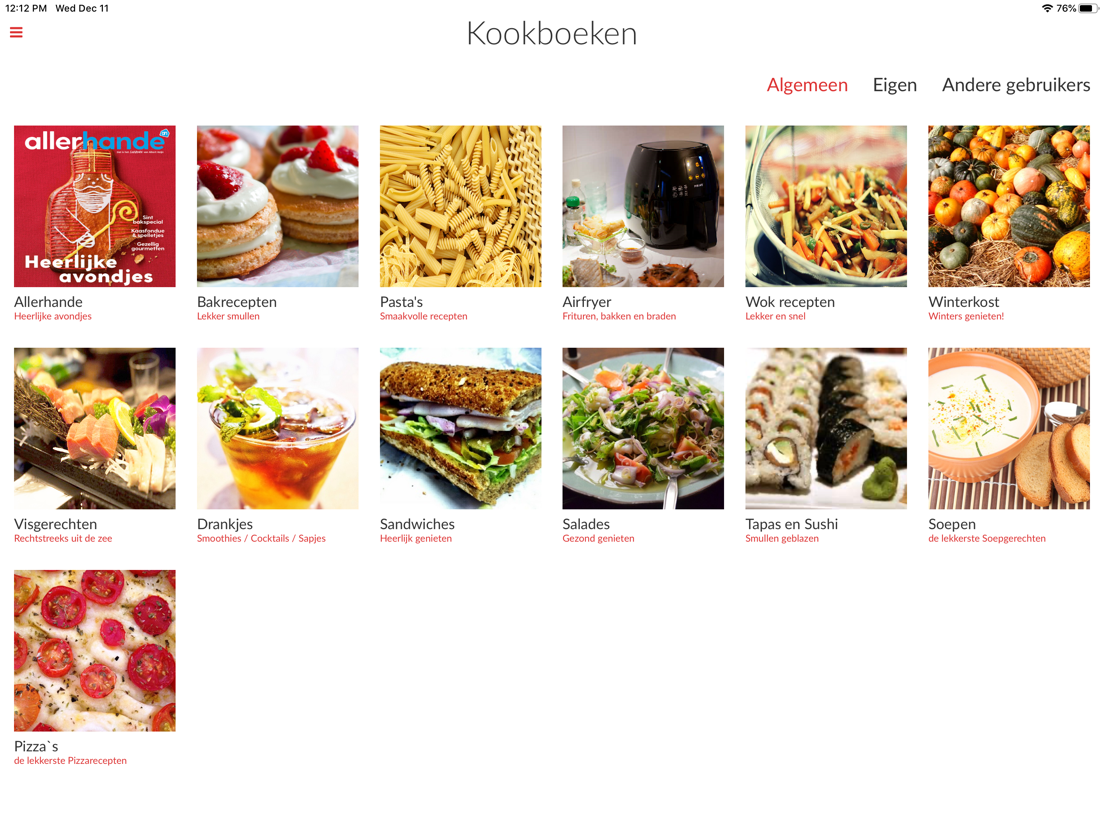Open the Wok recepten cookbook image

tap(826, 206)
